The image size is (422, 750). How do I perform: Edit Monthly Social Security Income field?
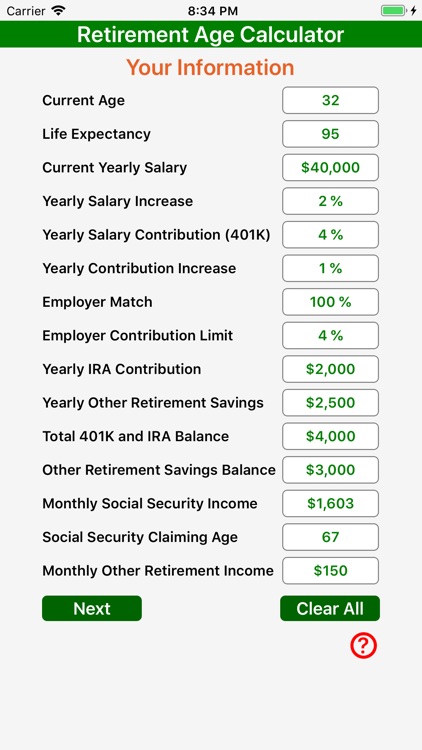(x=331, y=504)
